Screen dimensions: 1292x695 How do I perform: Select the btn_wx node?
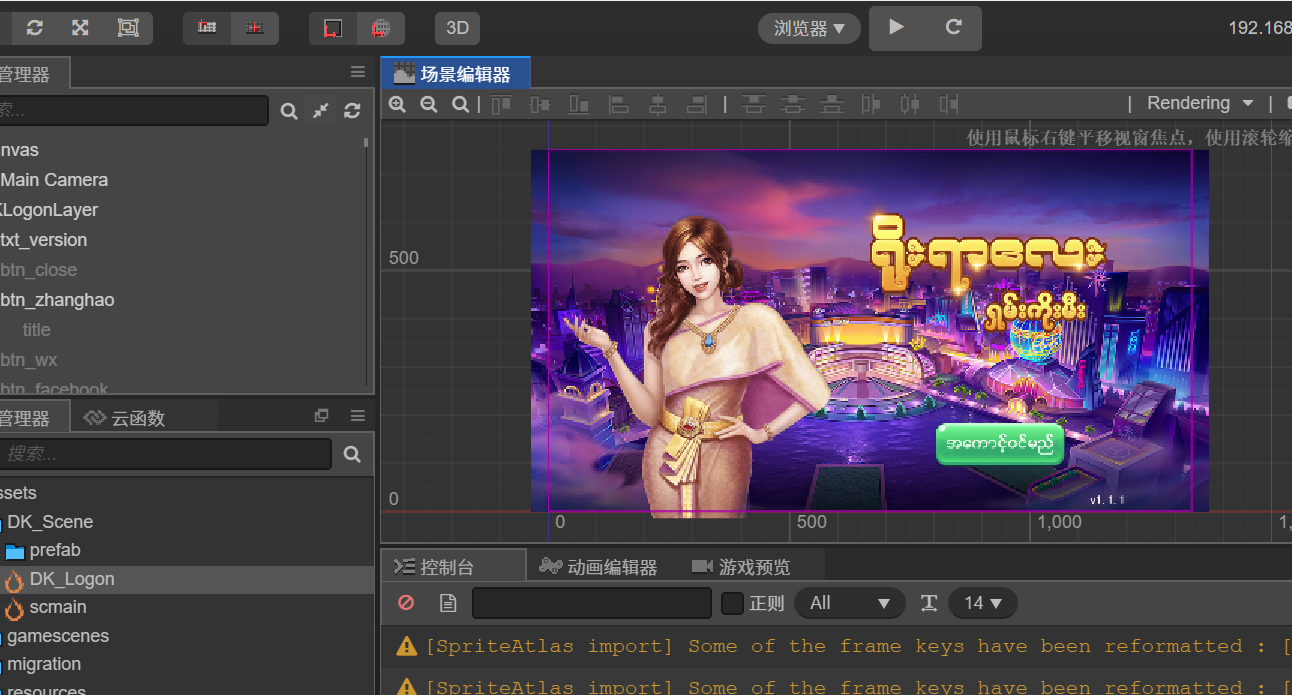[x=29, y=360]
